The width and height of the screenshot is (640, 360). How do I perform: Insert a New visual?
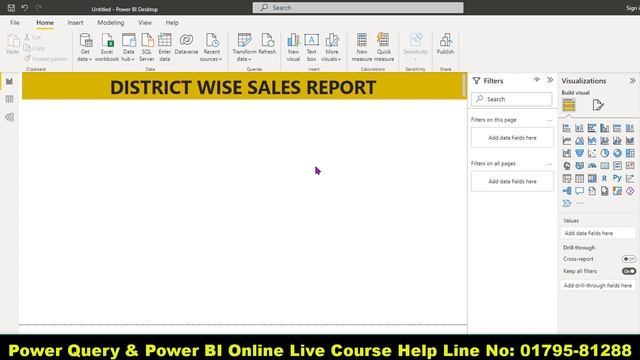(x=293, y=47)
